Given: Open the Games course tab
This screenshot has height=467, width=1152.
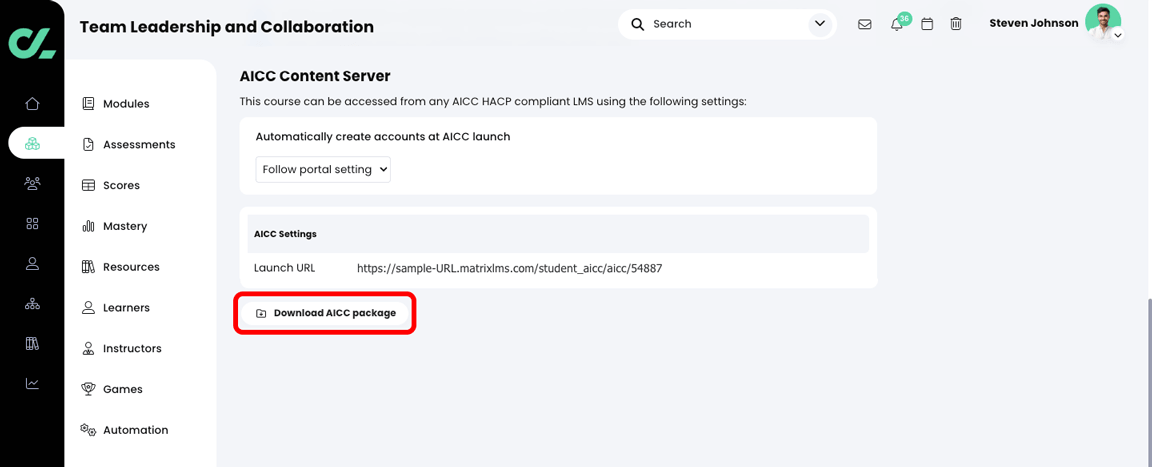Looking at the screenshot, I should (112, 389).
